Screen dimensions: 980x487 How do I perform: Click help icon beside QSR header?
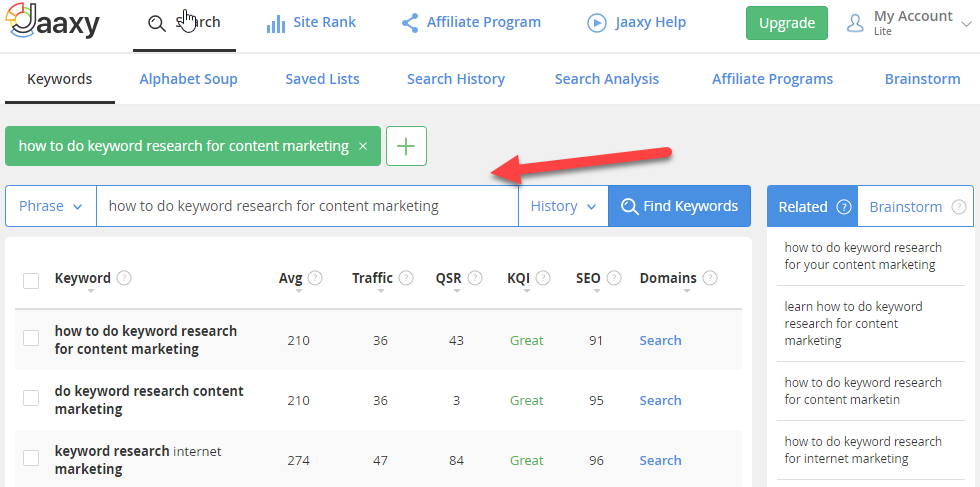(x=475, y=278)
